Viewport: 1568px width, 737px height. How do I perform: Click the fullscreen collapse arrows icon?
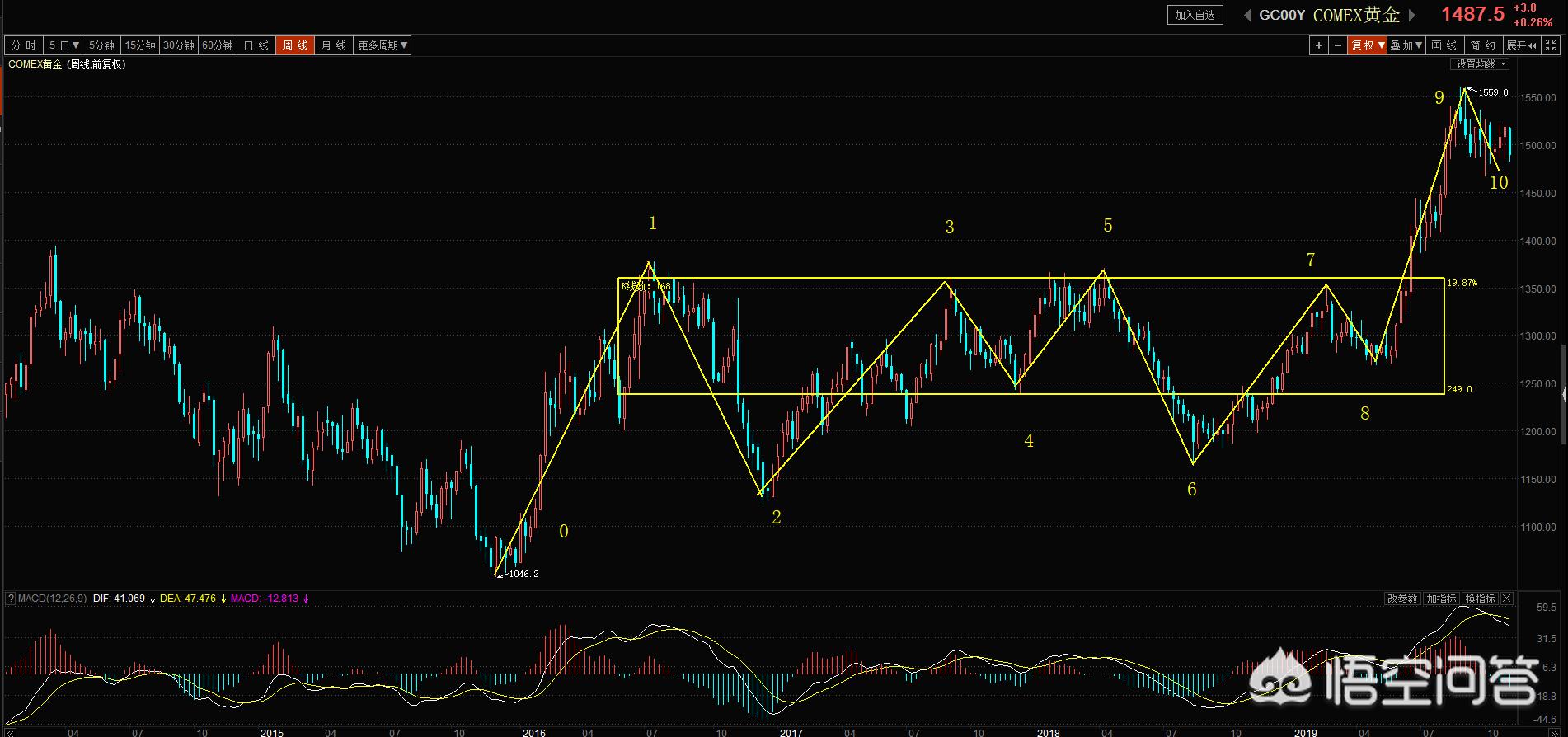coord(1549,45)
